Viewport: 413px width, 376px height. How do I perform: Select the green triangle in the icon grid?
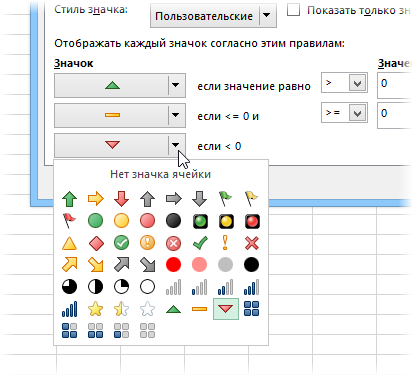pyautogui.click(x=173, y=309)
